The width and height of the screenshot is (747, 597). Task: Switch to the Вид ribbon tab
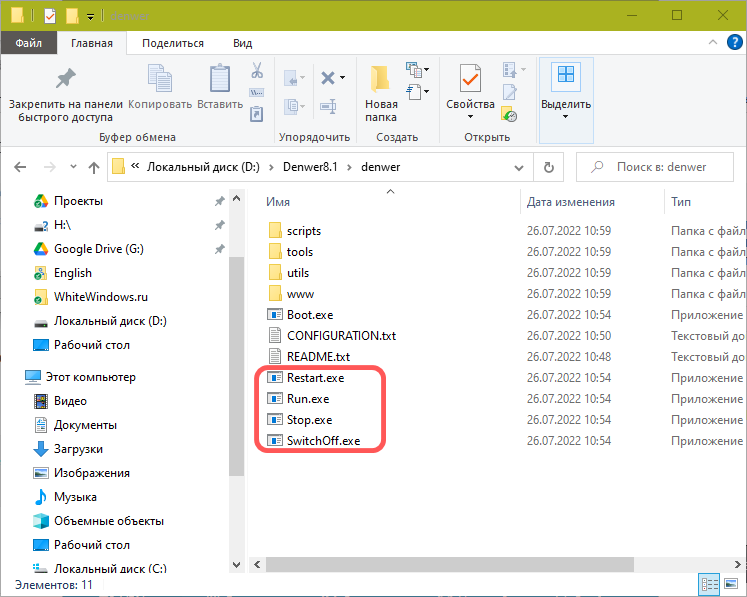tap(242, 43)
